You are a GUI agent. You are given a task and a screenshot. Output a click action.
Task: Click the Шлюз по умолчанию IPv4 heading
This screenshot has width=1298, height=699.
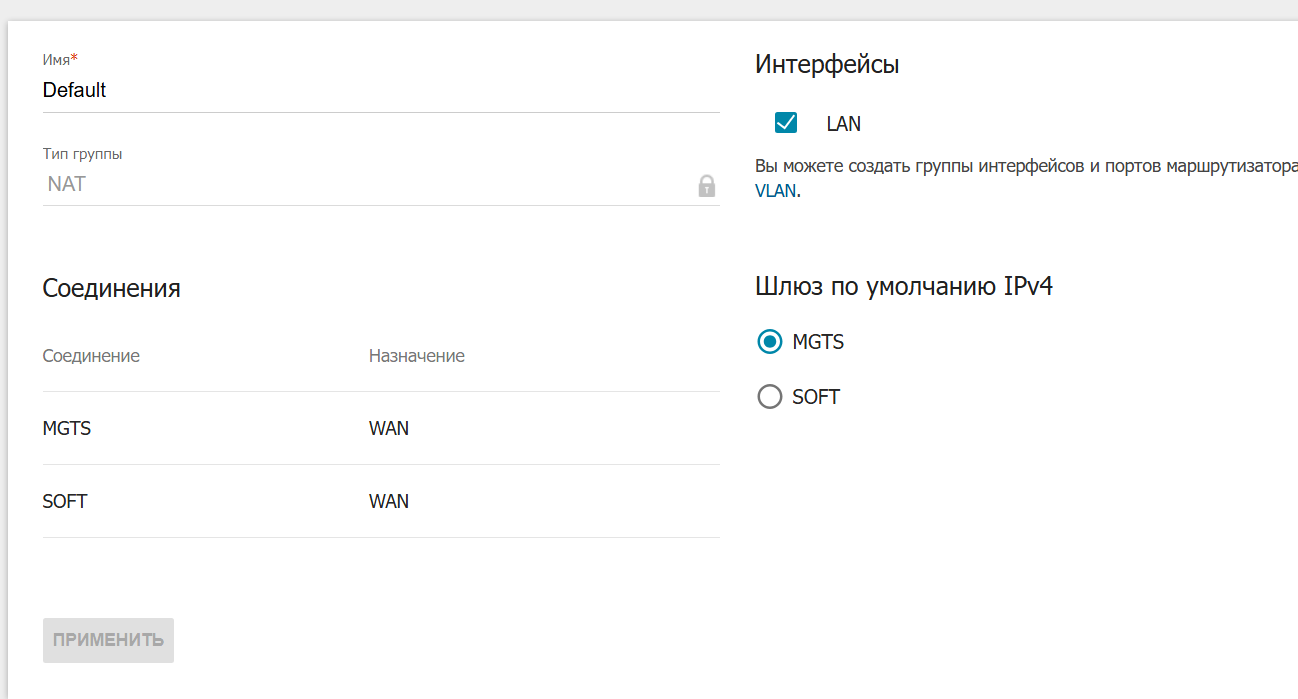pos(904,287)
